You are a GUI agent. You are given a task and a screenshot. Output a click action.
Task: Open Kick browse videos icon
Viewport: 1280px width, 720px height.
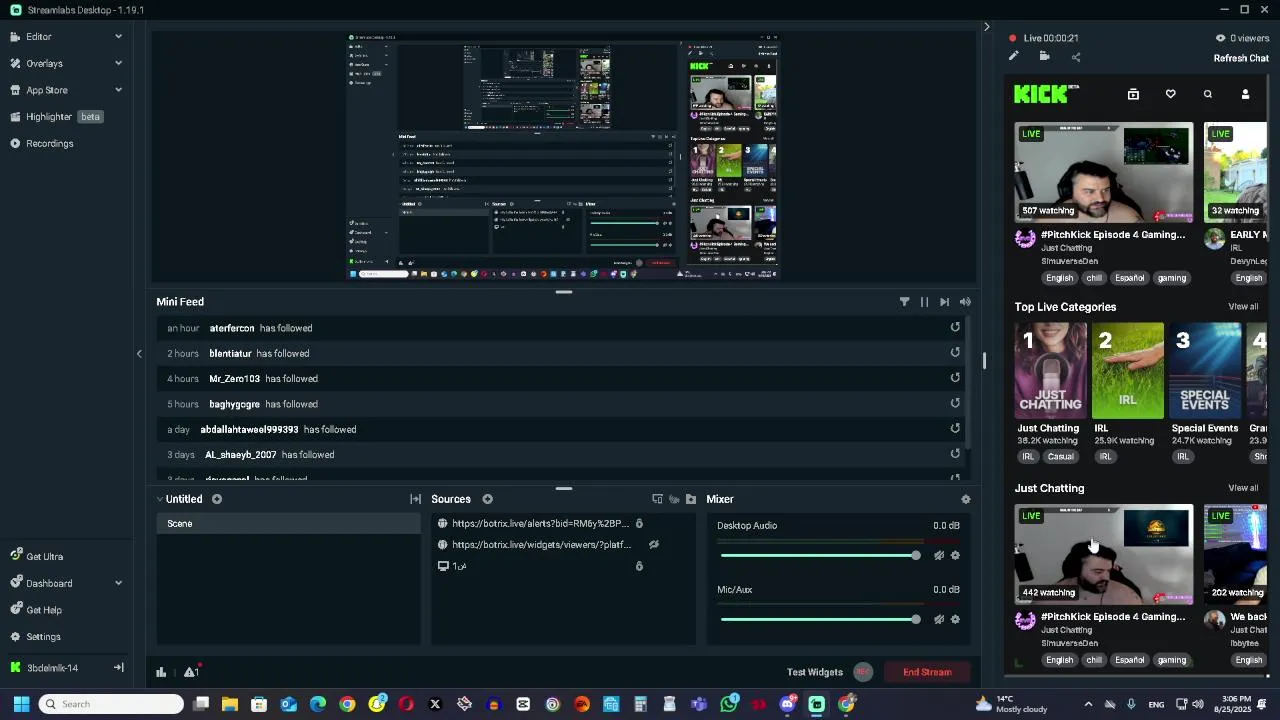coord(1133,94)
